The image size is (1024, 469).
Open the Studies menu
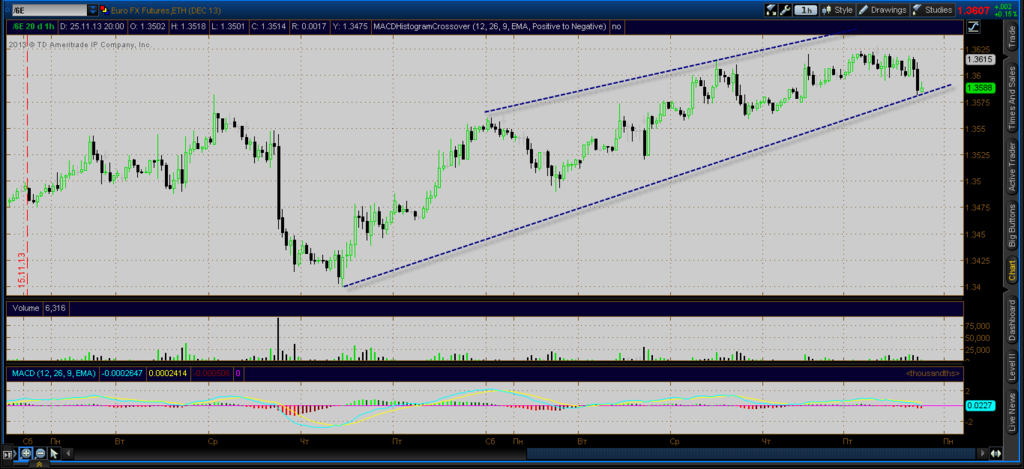(933, 10)
